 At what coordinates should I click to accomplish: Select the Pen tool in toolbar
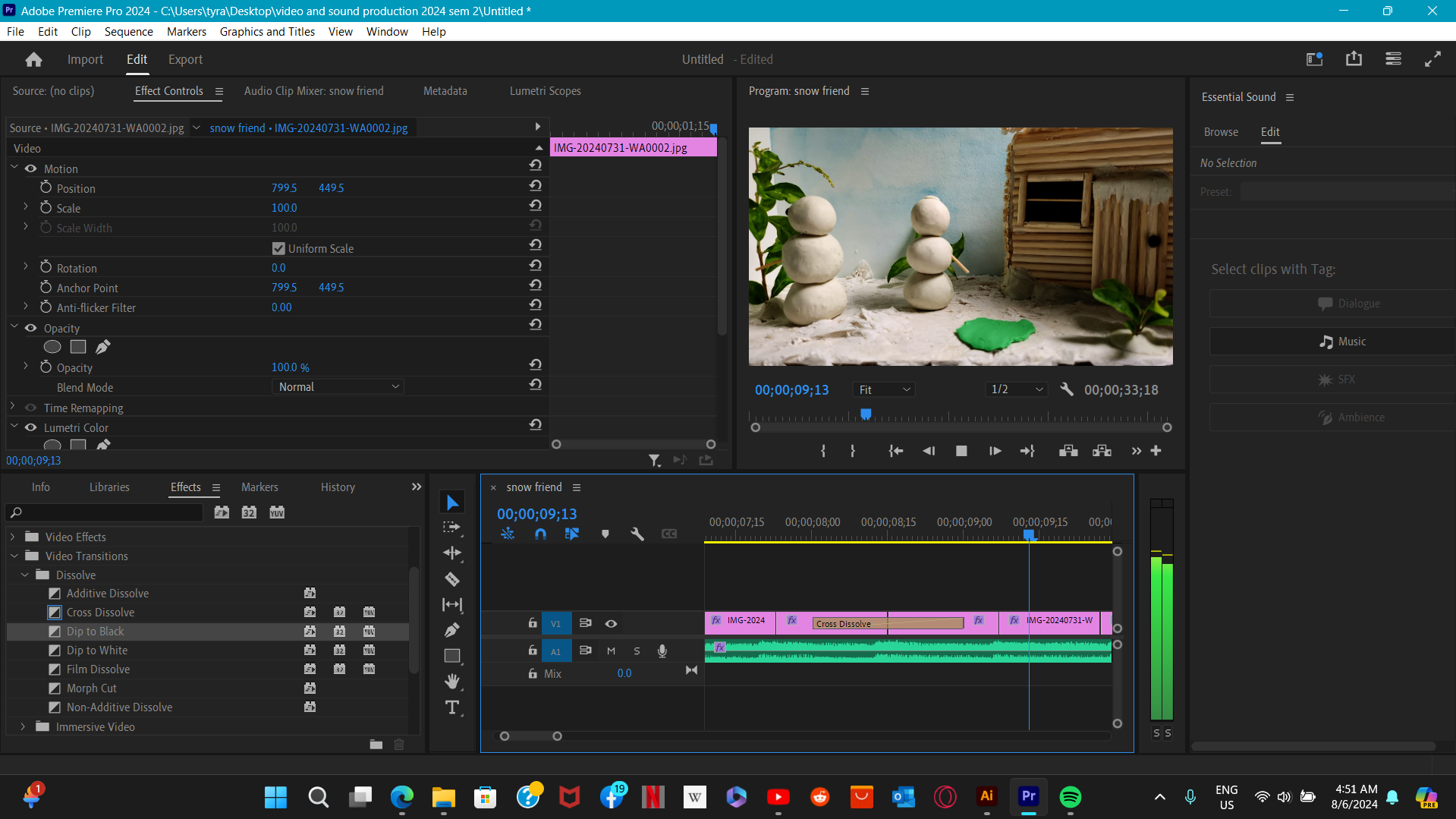(452, 630)
